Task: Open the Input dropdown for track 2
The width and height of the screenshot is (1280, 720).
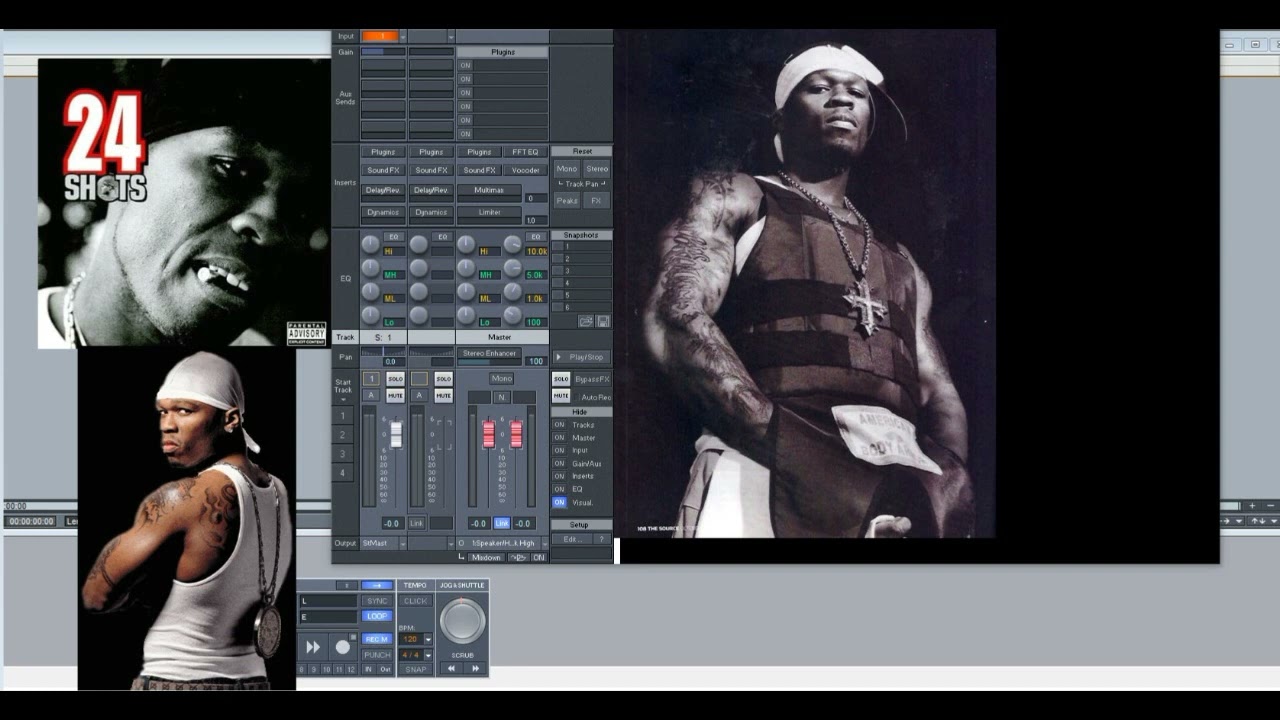Action: click(x=451, y=36)
